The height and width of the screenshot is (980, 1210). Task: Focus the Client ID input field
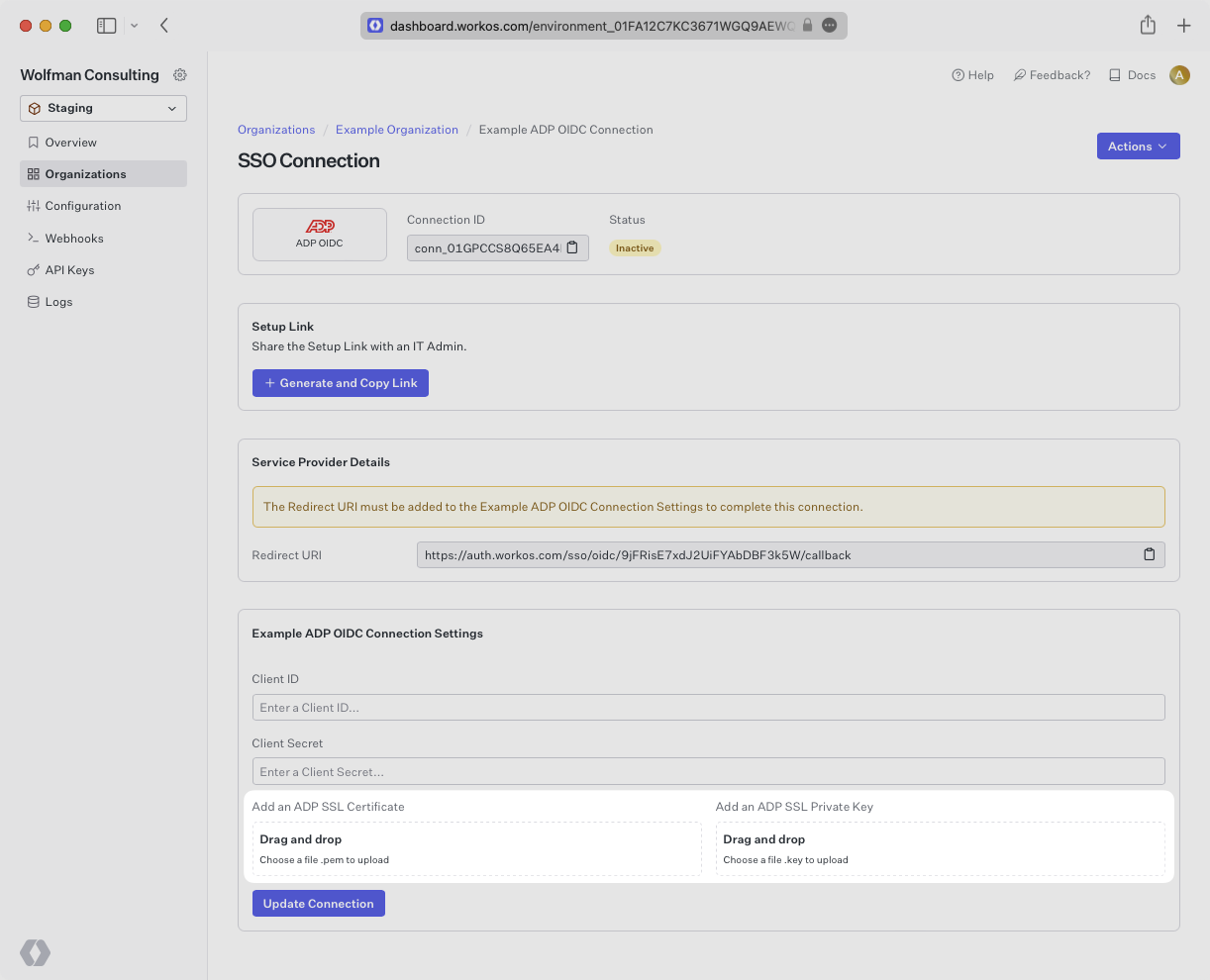(709, 707)
